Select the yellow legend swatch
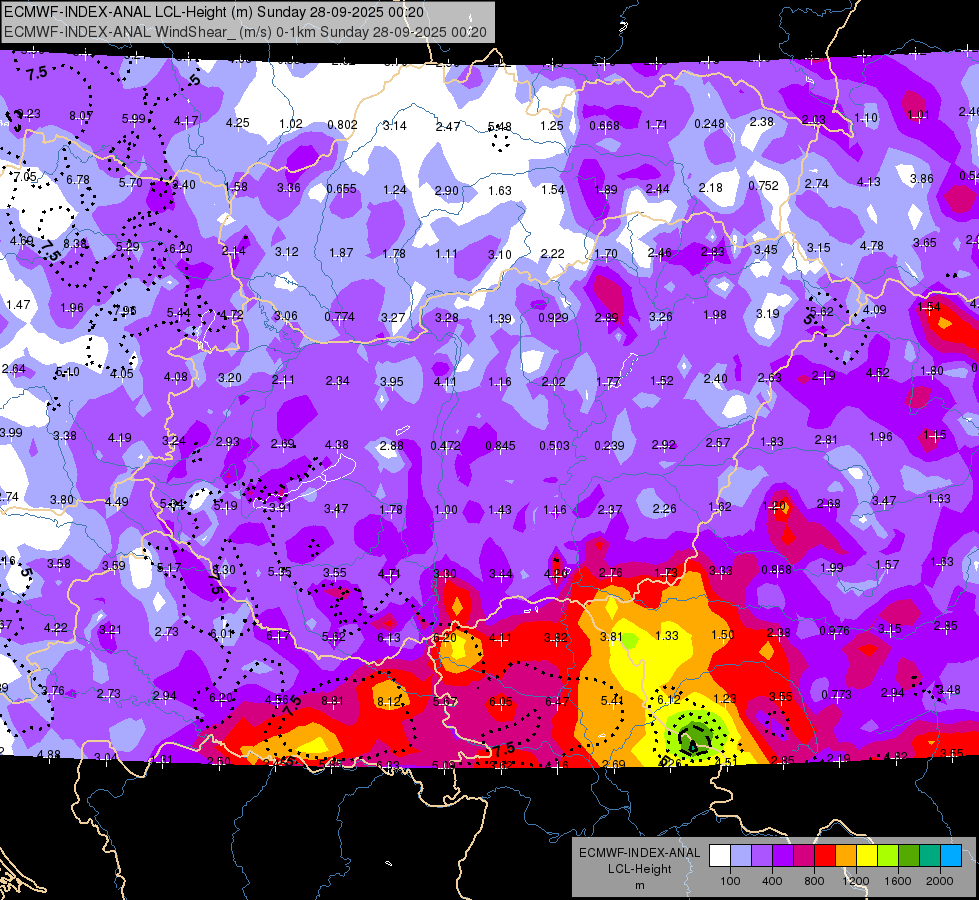Screen dimensions: 979x900 [867, 856]
